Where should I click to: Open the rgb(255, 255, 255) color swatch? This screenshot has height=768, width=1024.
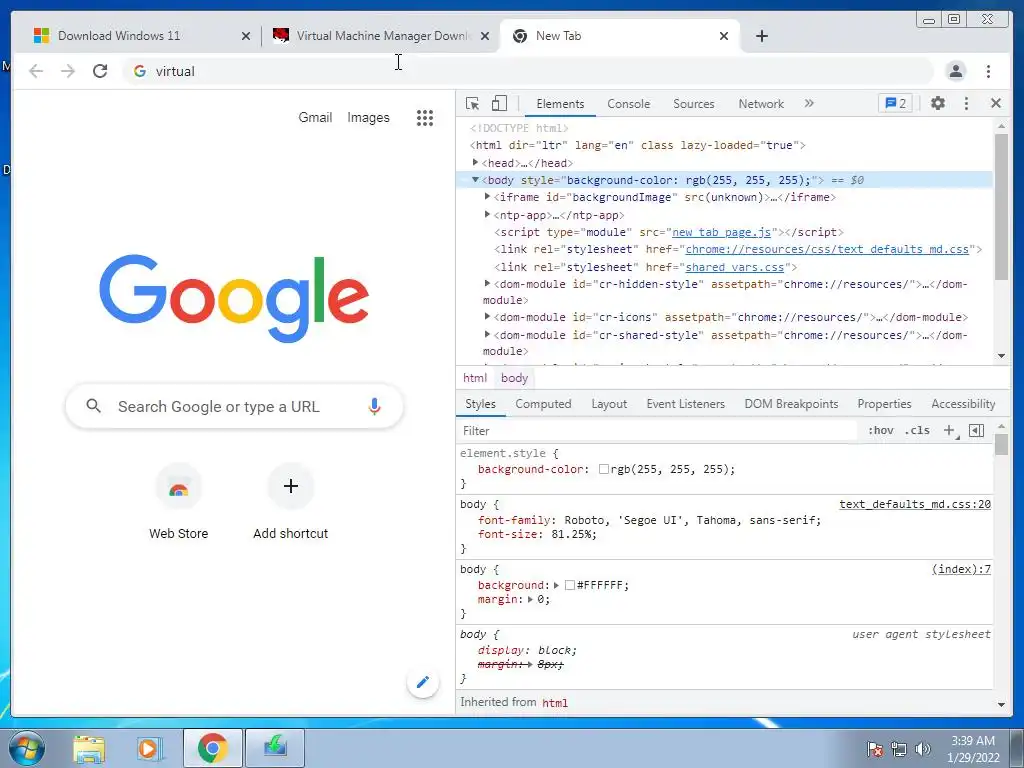click(603, 469)
